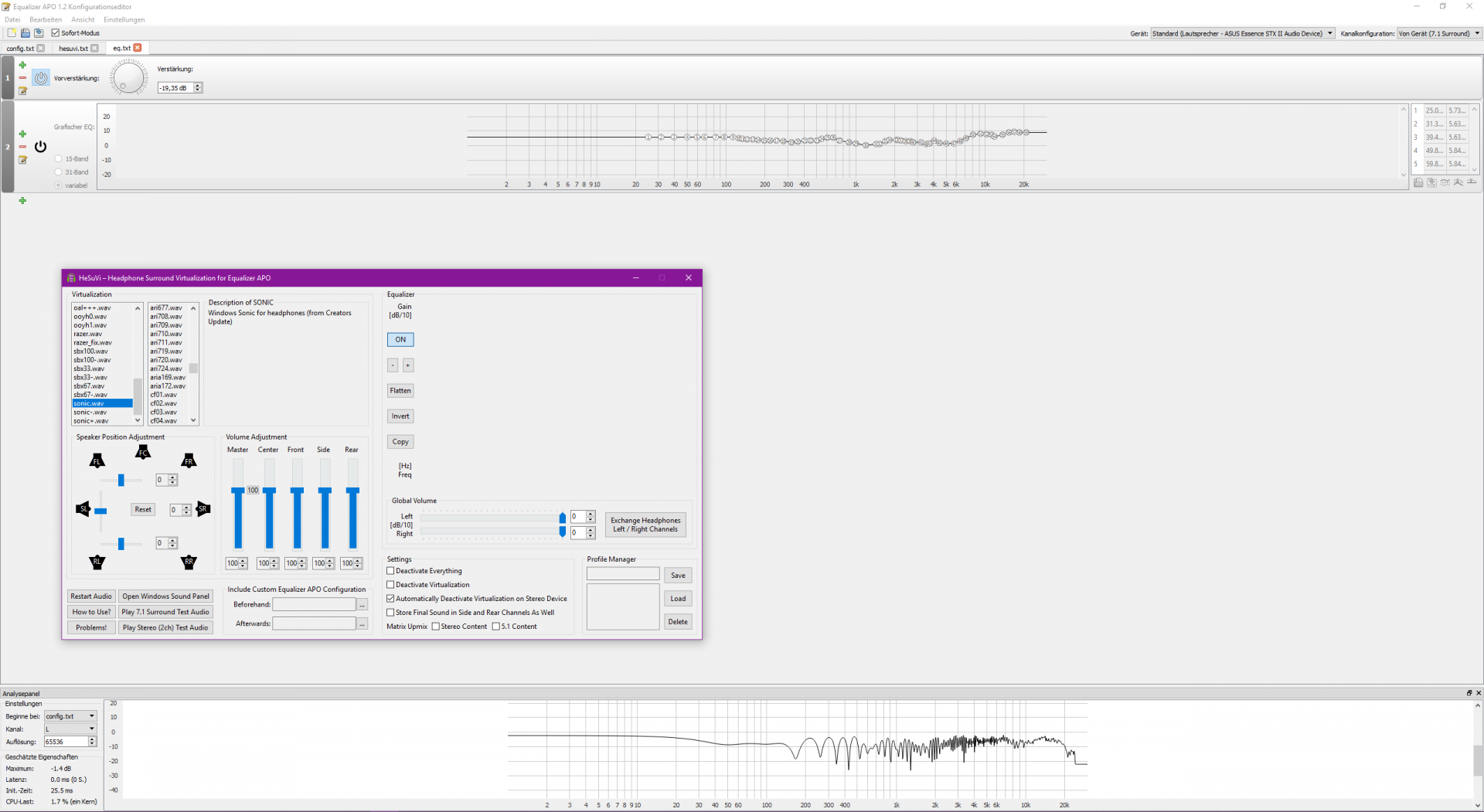Click Exchange Headphones Left / Right Channels
The height and width of the screenshot is (812, 1484).
pyautogui.click(x=645, y=525)
